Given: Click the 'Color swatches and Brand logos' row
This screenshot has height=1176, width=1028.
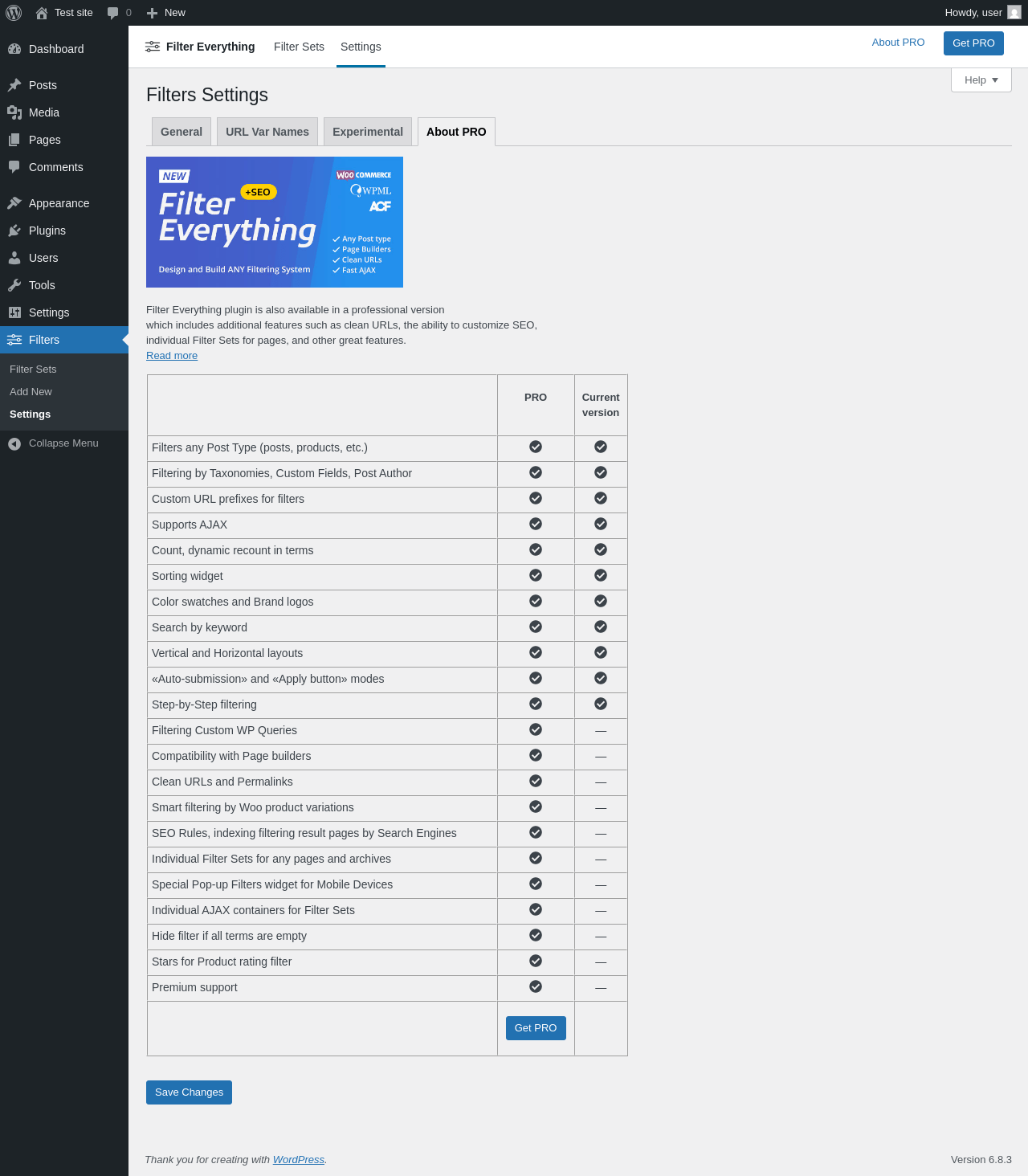Looking at the screenshot, I should (387, 602).
